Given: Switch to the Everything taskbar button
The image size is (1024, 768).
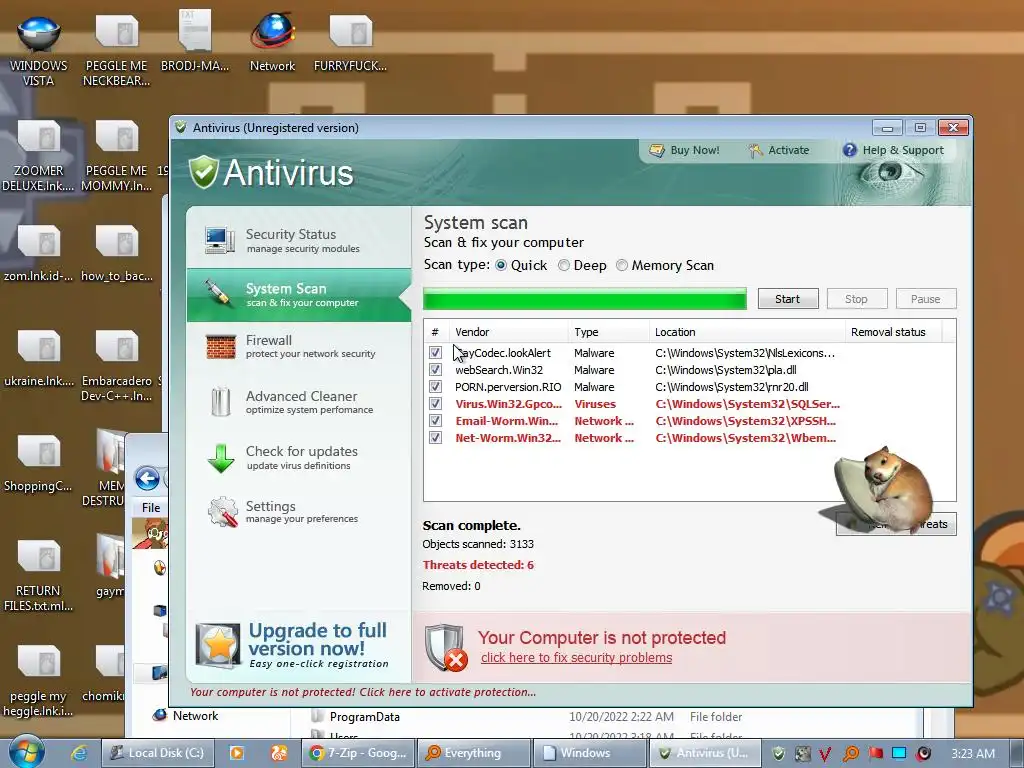Looking at the screenshot, I should click(x=473, y=753).
